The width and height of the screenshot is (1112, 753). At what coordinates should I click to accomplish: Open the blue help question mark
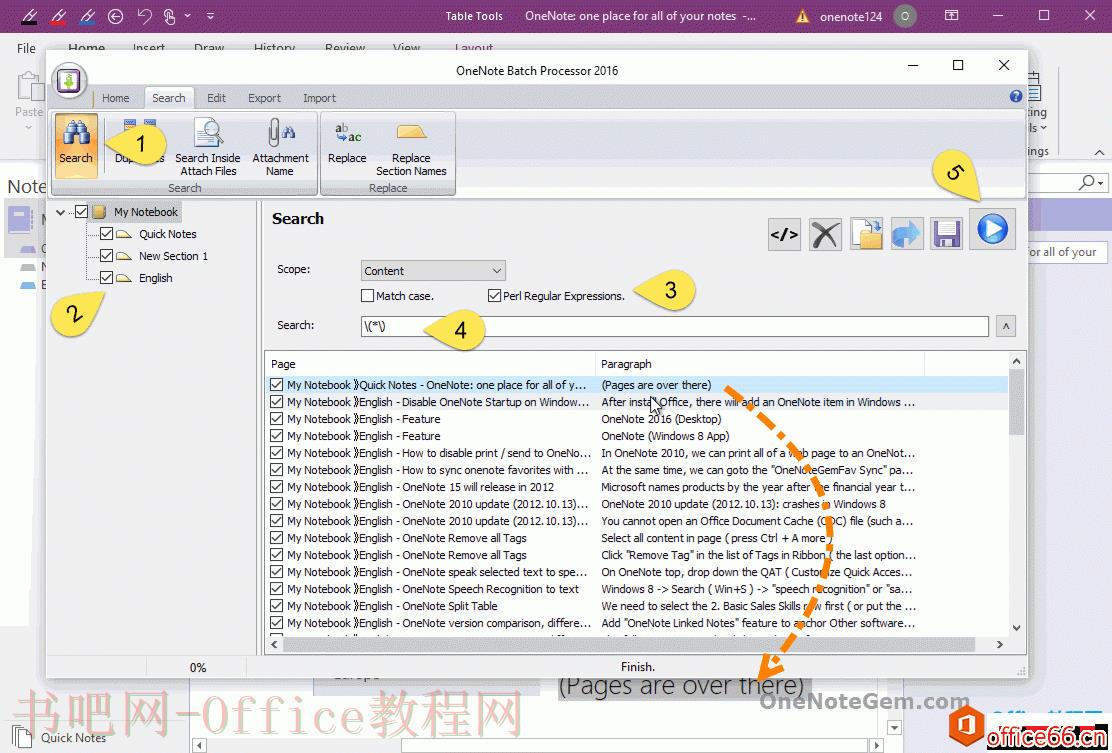(1016, 96)
